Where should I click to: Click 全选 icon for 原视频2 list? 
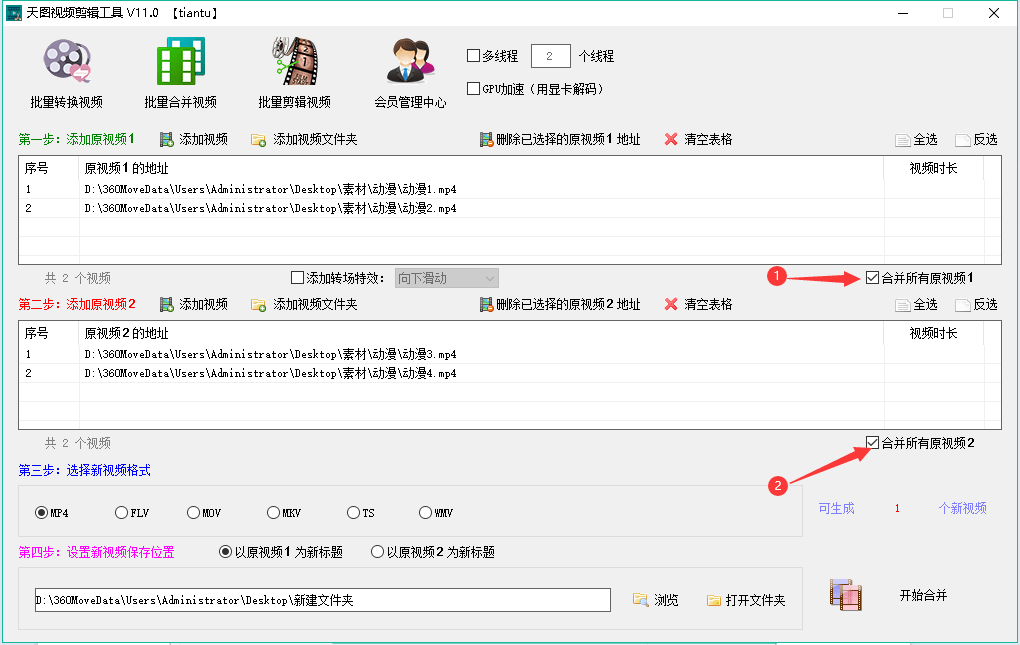tap(902, 305)
